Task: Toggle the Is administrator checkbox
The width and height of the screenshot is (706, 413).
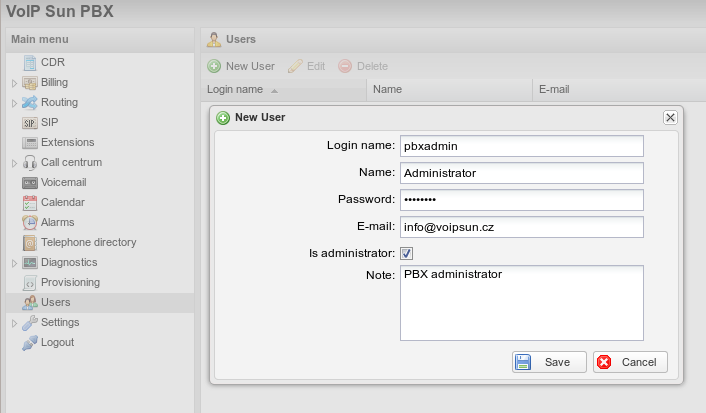Action: click(407, 254)
